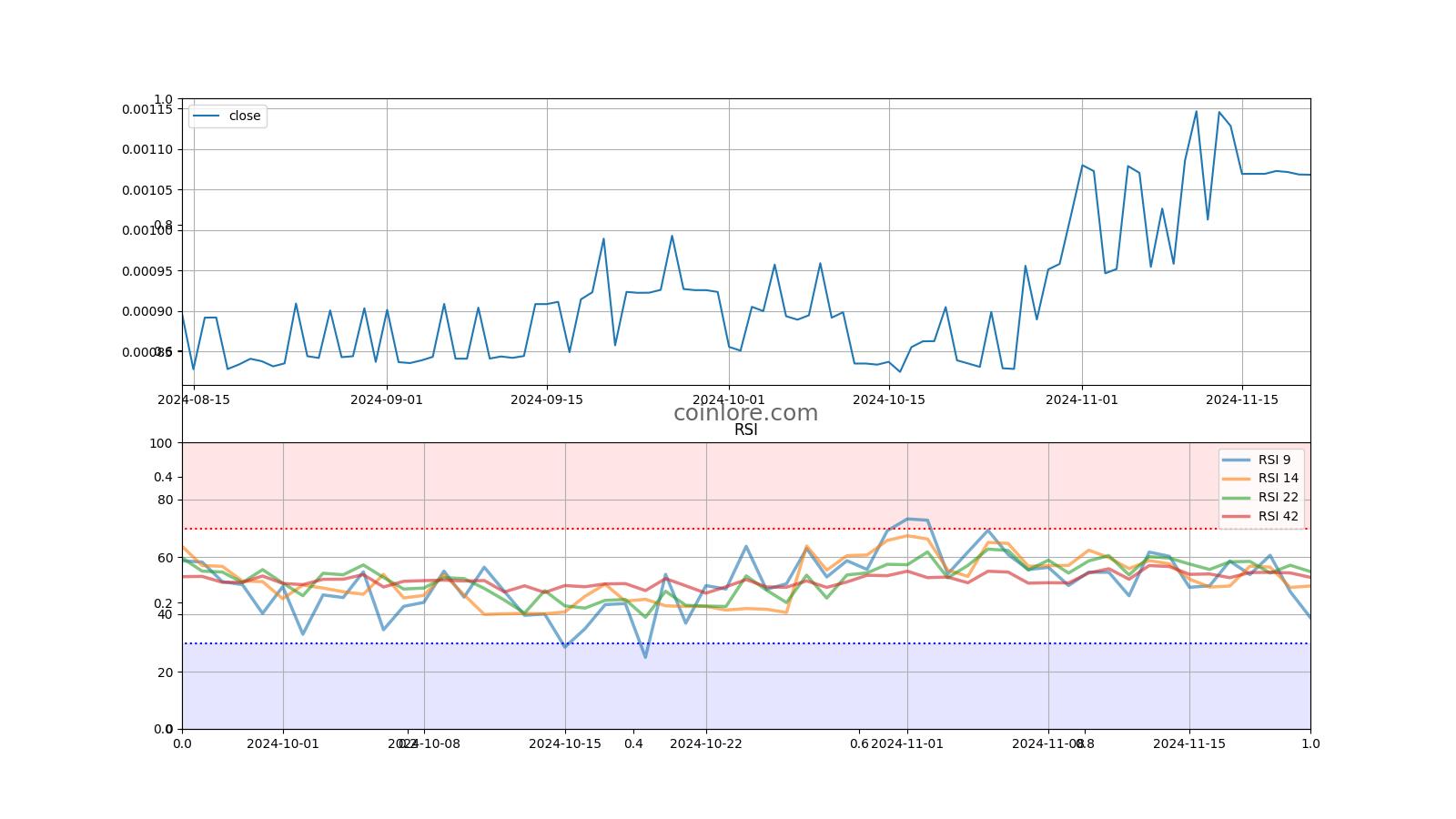
Task: Click the 'RSI 42' legend entry
Action: [x=1279, y=516]
